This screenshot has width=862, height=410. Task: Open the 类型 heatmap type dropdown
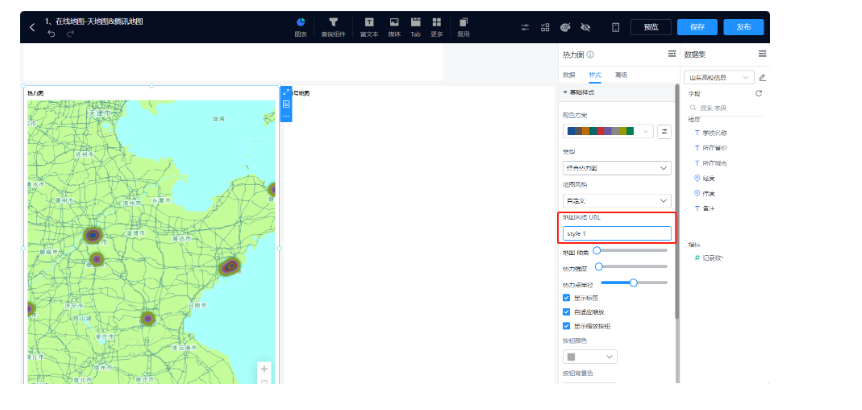coord(617,168)
